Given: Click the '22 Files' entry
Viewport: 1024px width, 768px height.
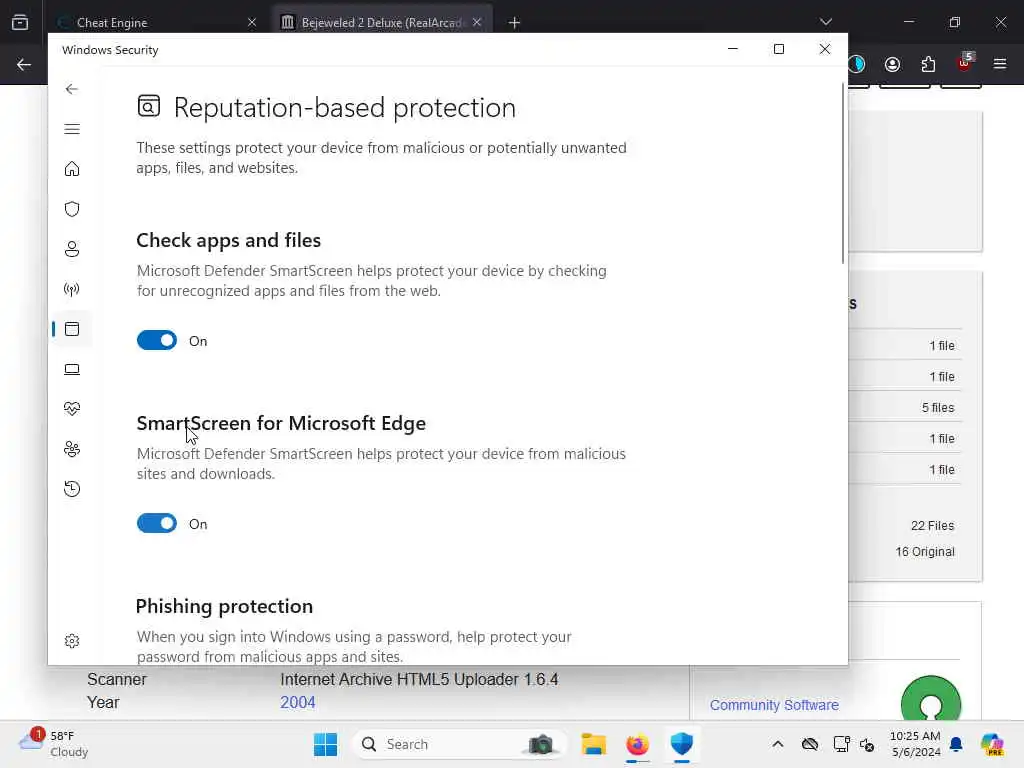Looking at the screenshot, I should (x=933, y=526).
